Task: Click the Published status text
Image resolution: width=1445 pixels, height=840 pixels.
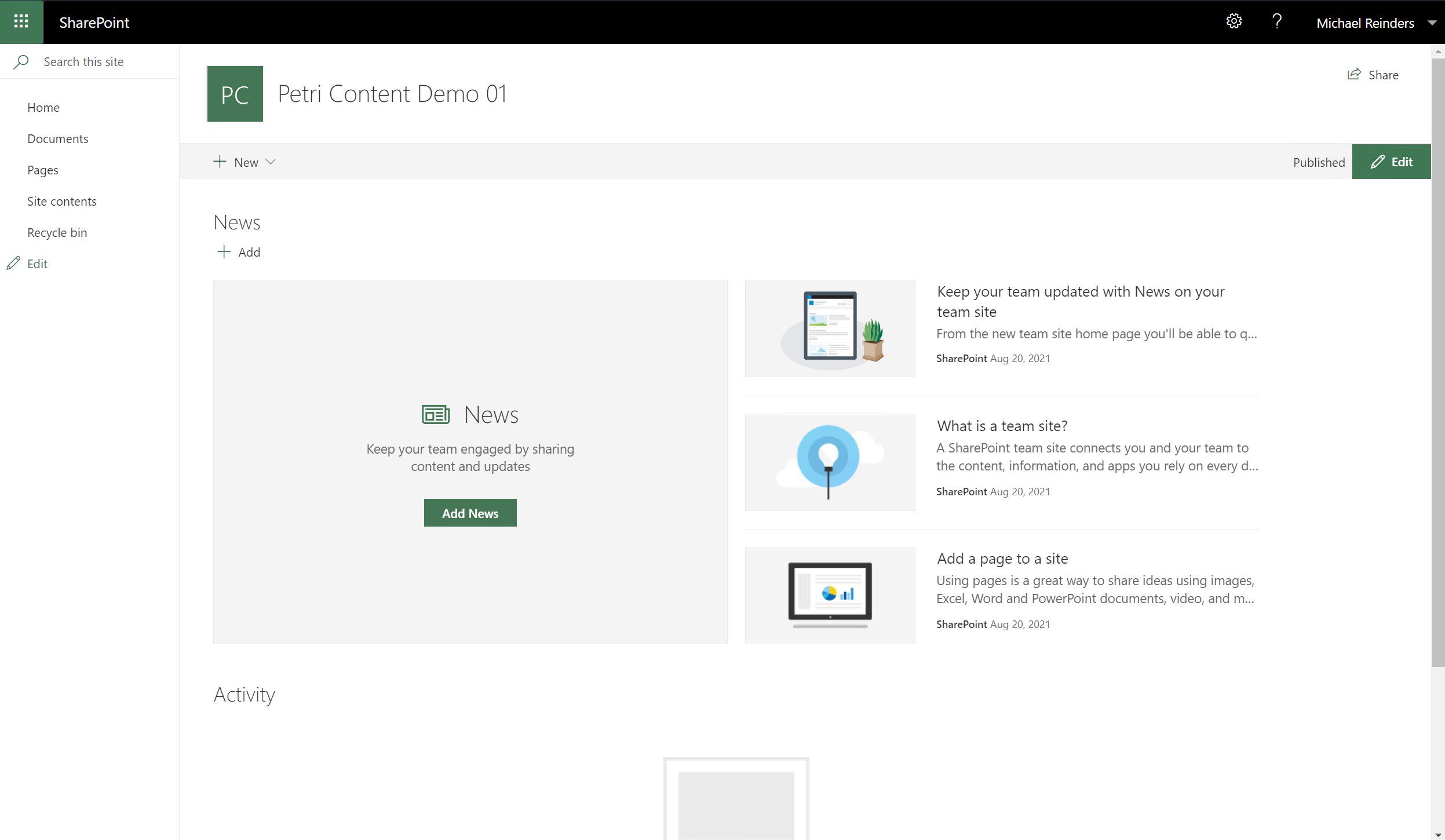Action: tap(1319, 162)
